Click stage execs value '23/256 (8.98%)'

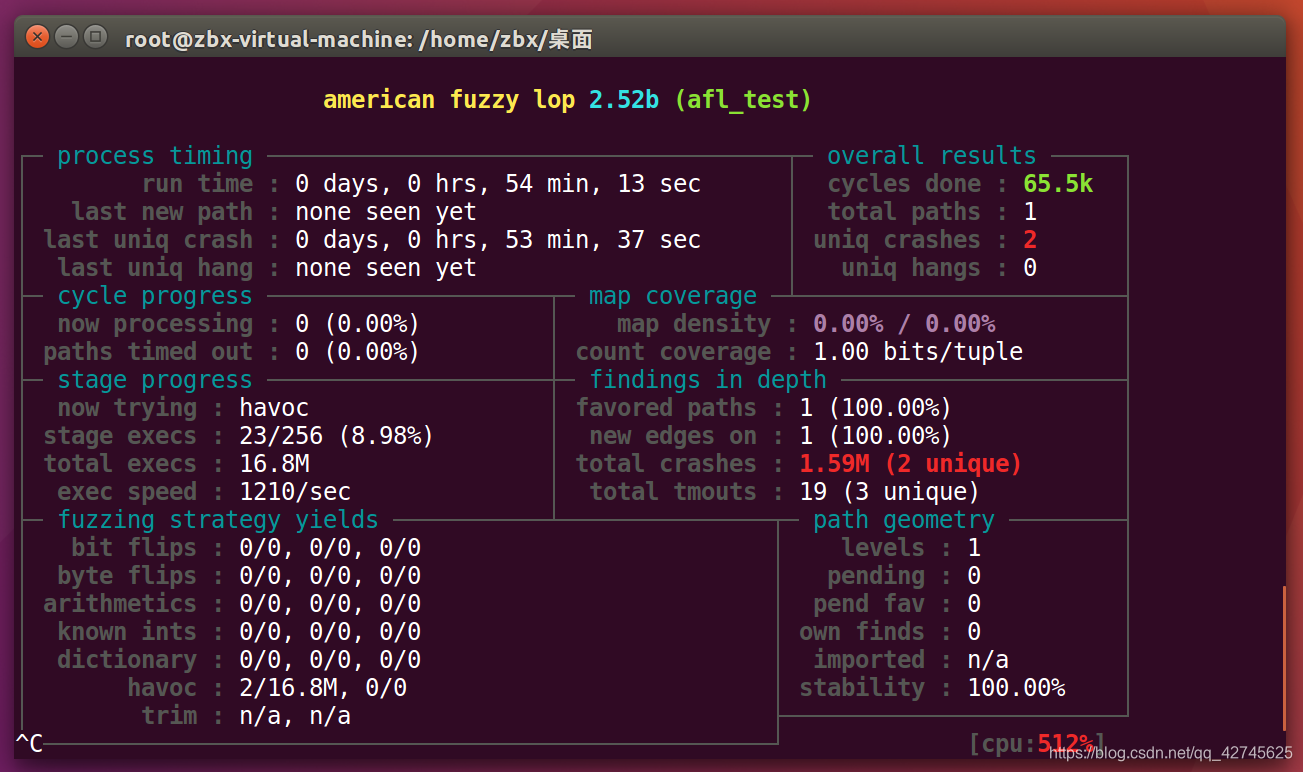pos(337,436)
